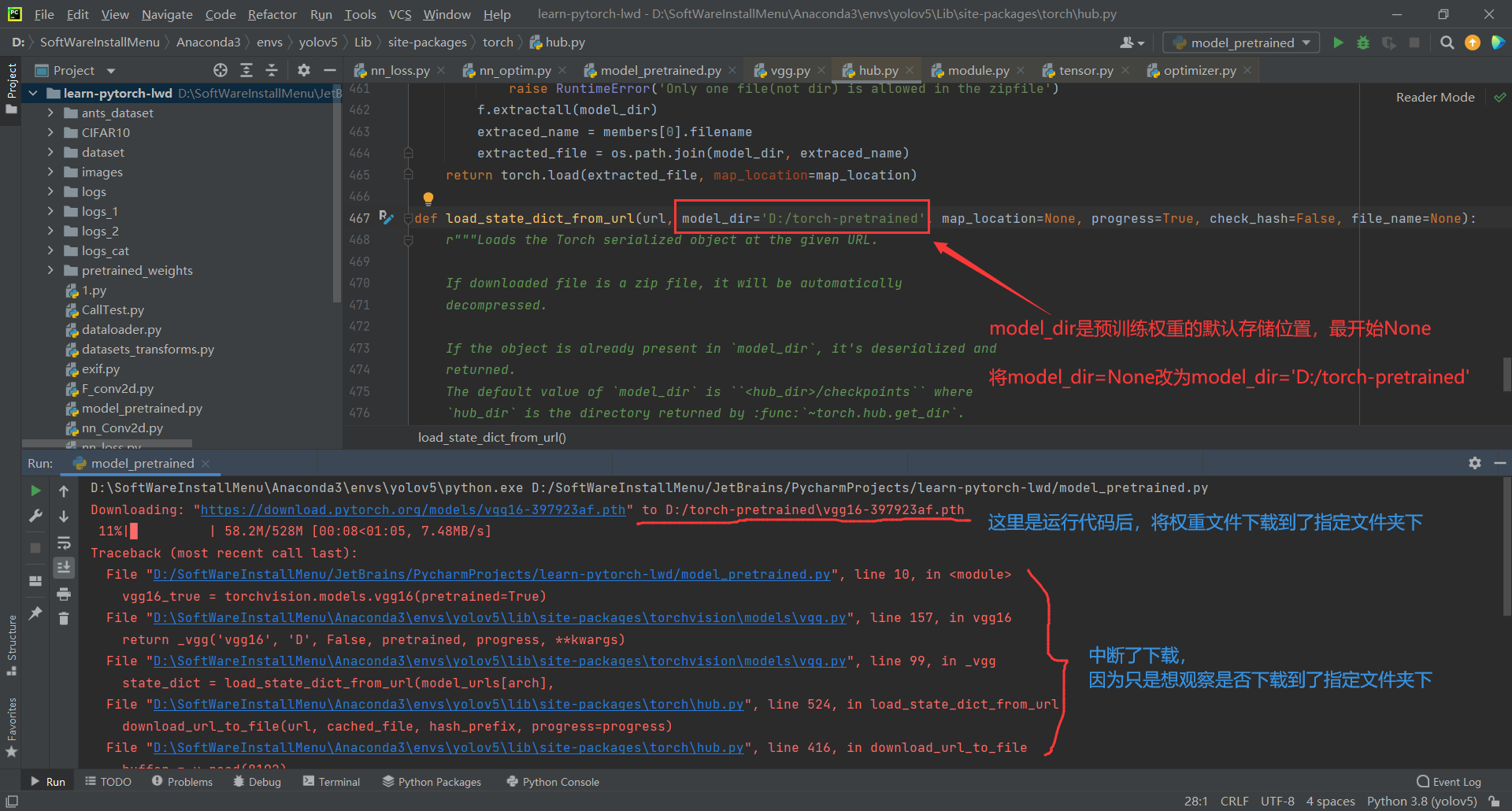Image resolution: width=1512 pixels, height=811 pixels.
Task: Toggle Reader Mode in editor
Action: coord(1435,97)
